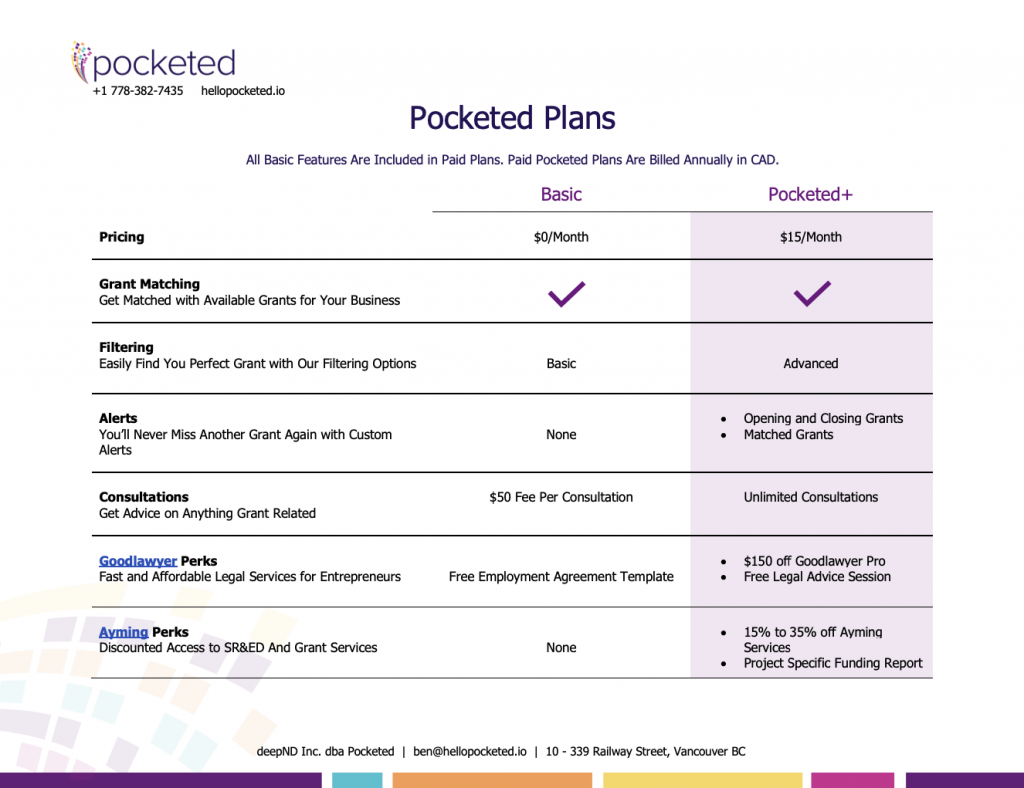
Task: Click the yellow color block in footer
Action: tap(703, 780)
